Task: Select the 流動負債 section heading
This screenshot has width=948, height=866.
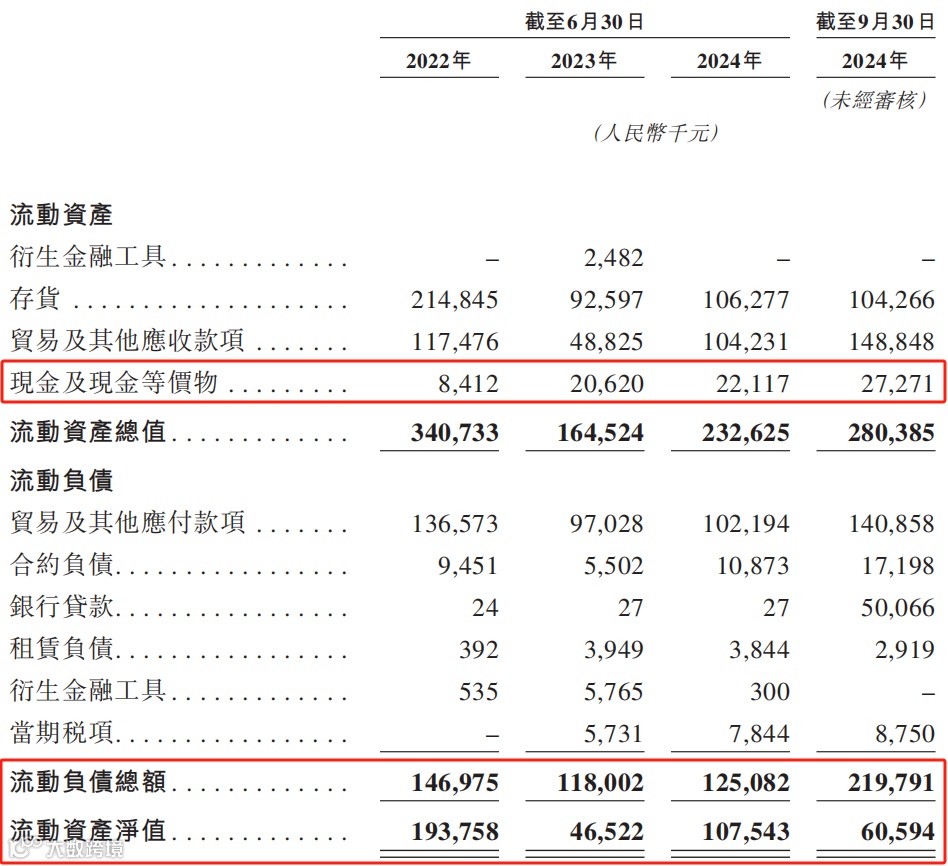Action: [61, 481]
